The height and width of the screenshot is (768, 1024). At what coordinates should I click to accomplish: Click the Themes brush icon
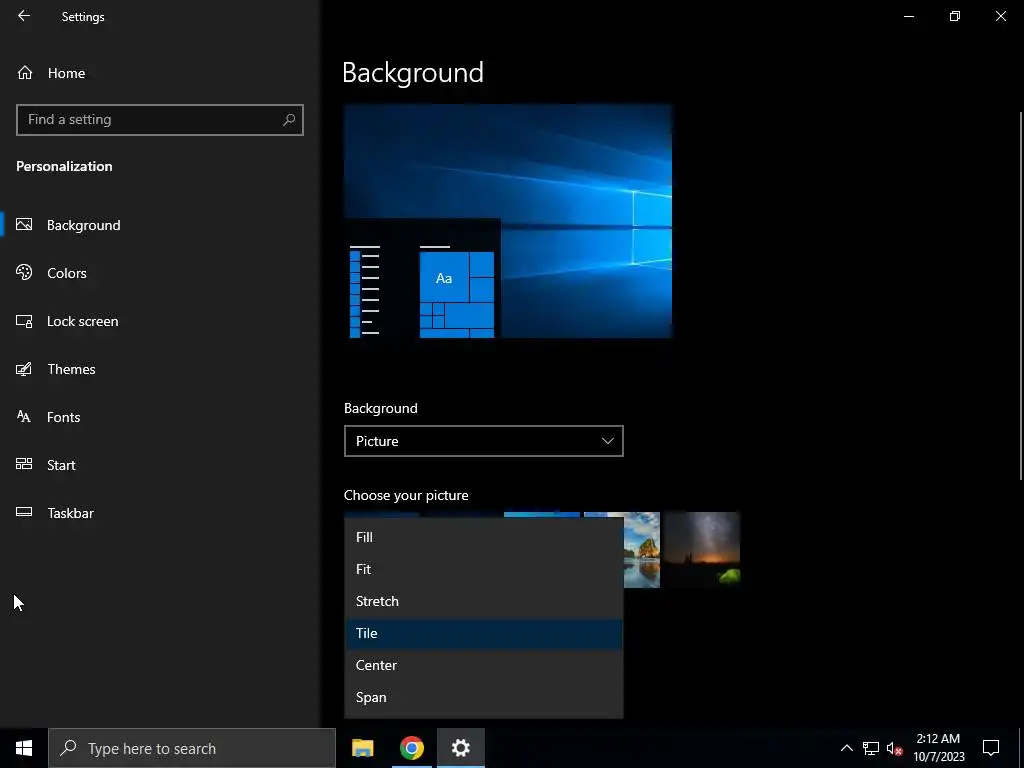coord(24,369)
